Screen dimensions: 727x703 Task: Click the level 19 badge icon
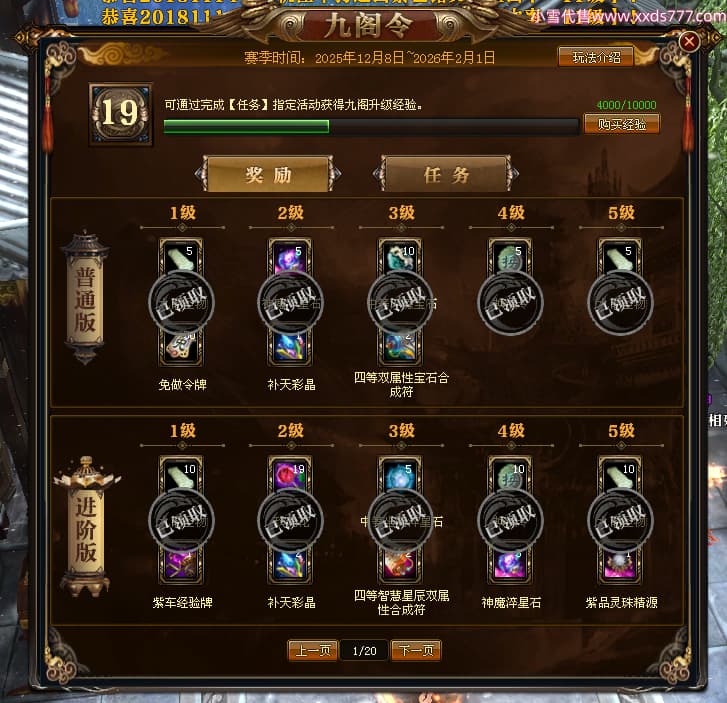pos(121,114)
